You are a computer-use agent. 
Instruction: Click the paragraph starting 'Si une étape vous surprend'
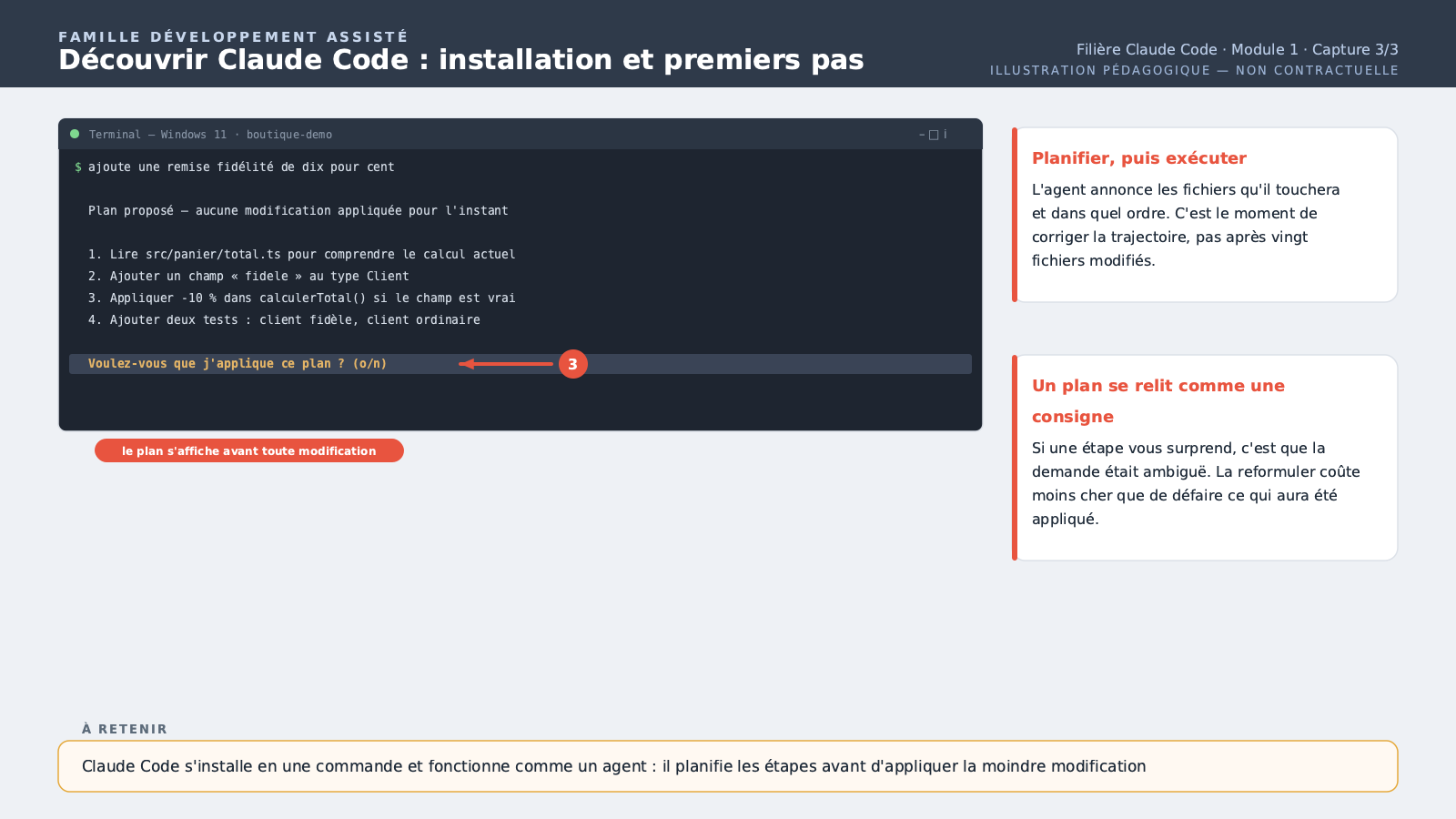(x=1196, y=483)
